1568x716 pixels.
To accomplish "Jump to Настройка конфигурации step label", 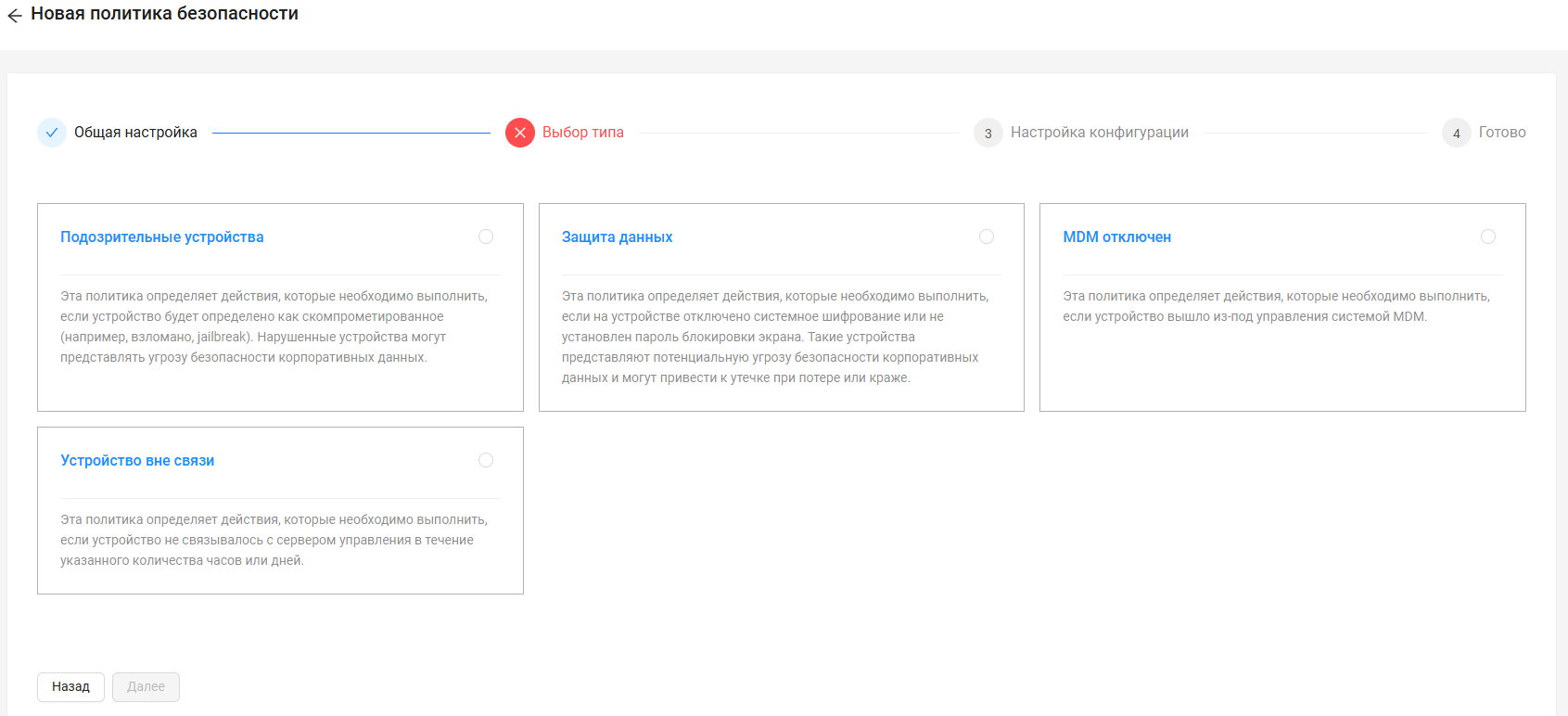I will (1099, 133).
